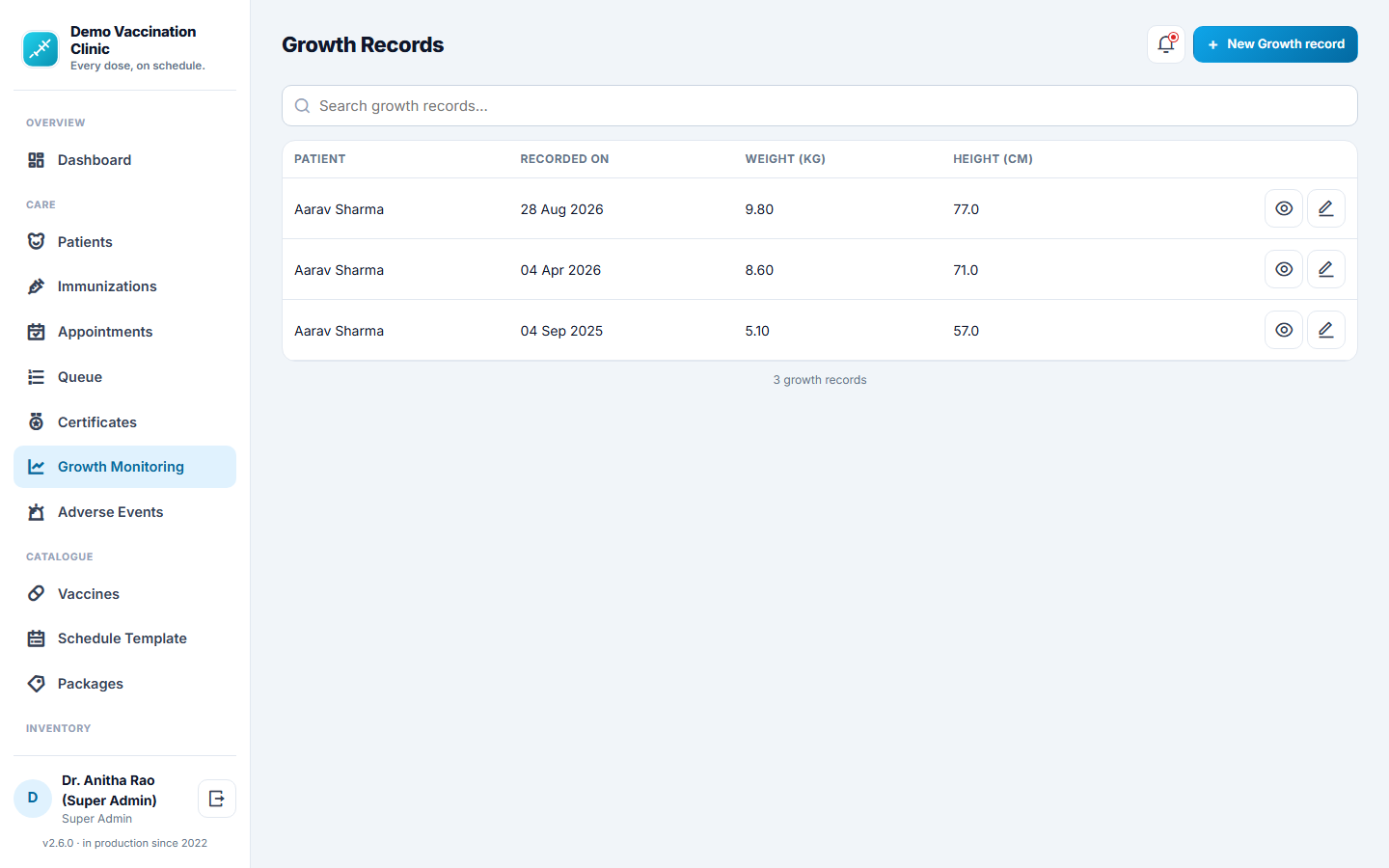Image resolution: width=1389 pixels, height=868 pixels.
Task: Click the weight value 9.80
Action: (759, 209)
